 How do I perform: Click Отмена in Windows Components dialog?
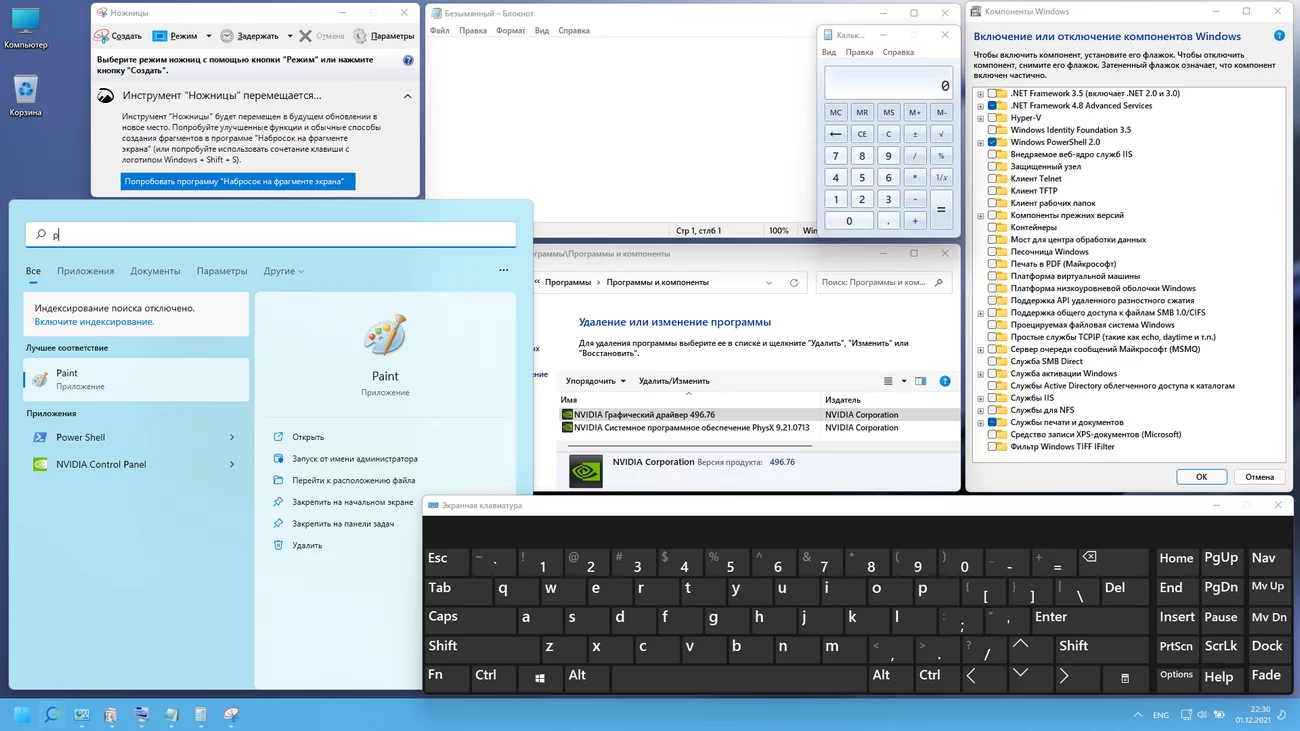tap(1259, 477)
